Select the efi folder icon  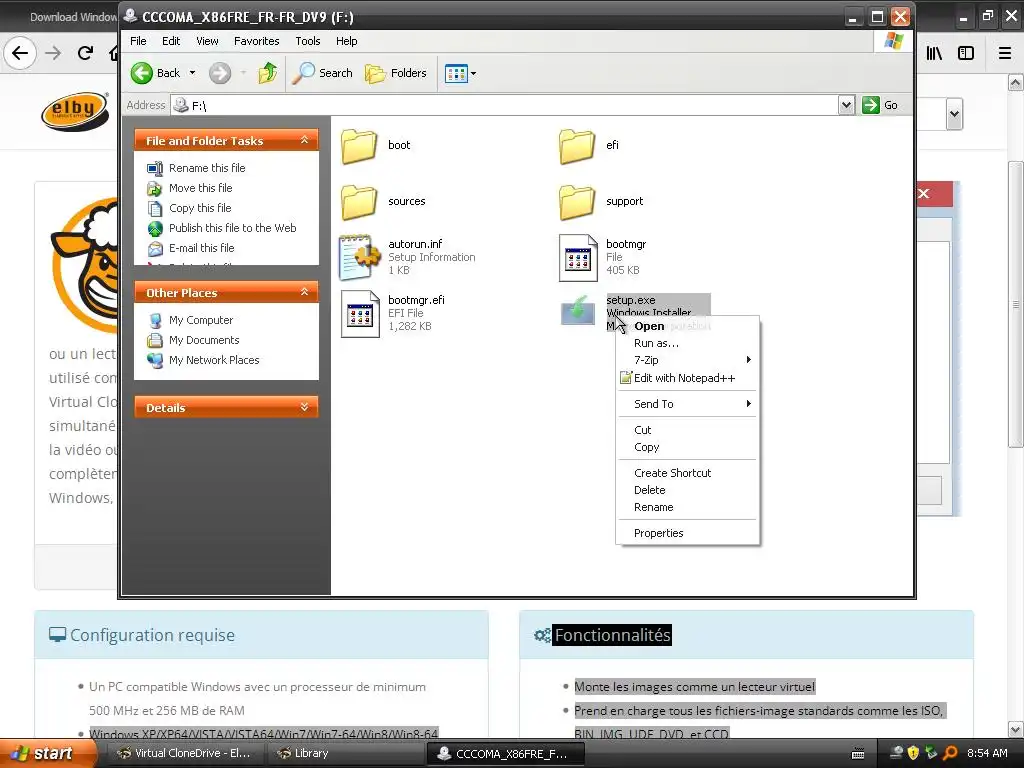point(577,145)
